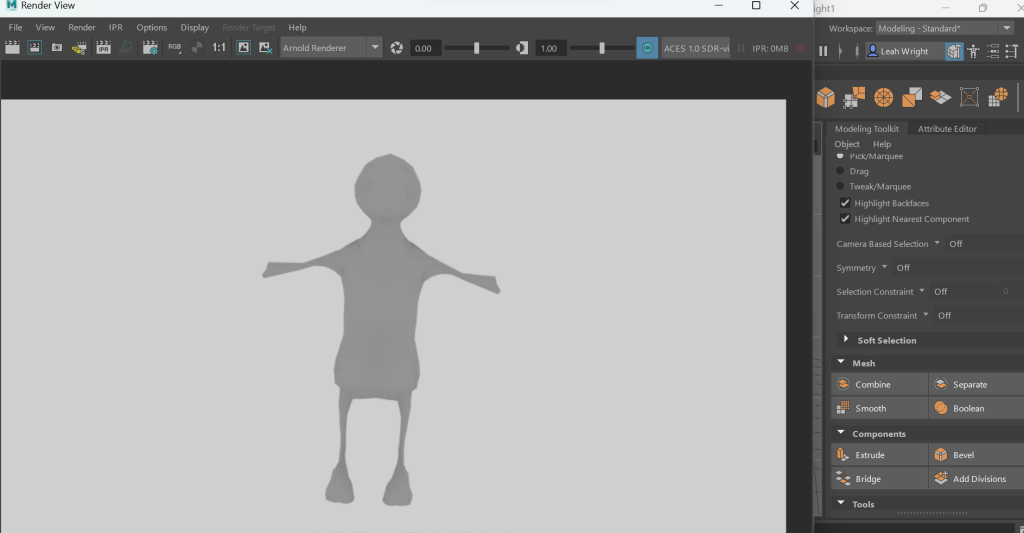Switch to the Modeling Toolkit tab
Image resolution: width=1024 pixels, height=533 pixels.
point(867,129)
